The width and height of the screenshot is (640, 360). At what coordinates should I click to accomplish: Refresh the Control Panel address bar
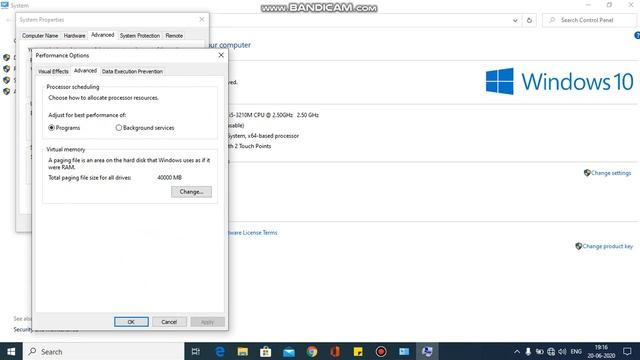click(529, 20)
